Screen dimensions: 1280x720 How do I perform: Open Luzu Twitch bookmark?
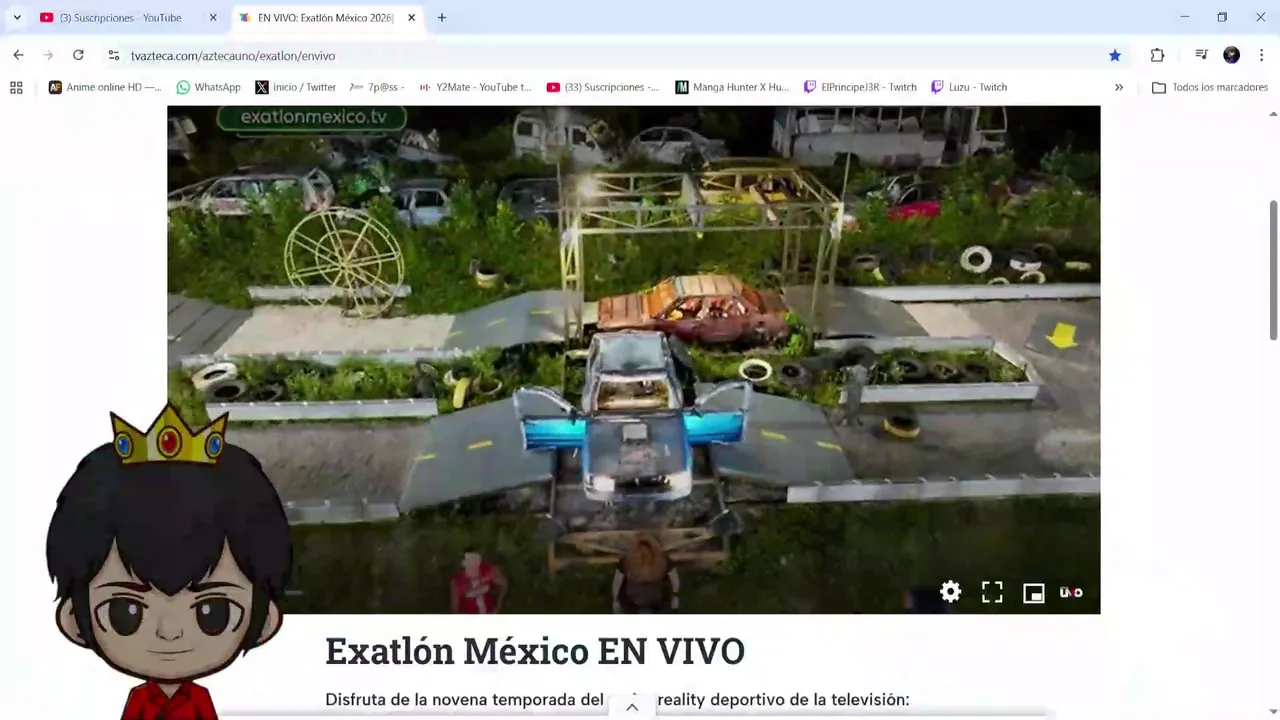coord(968,87)
